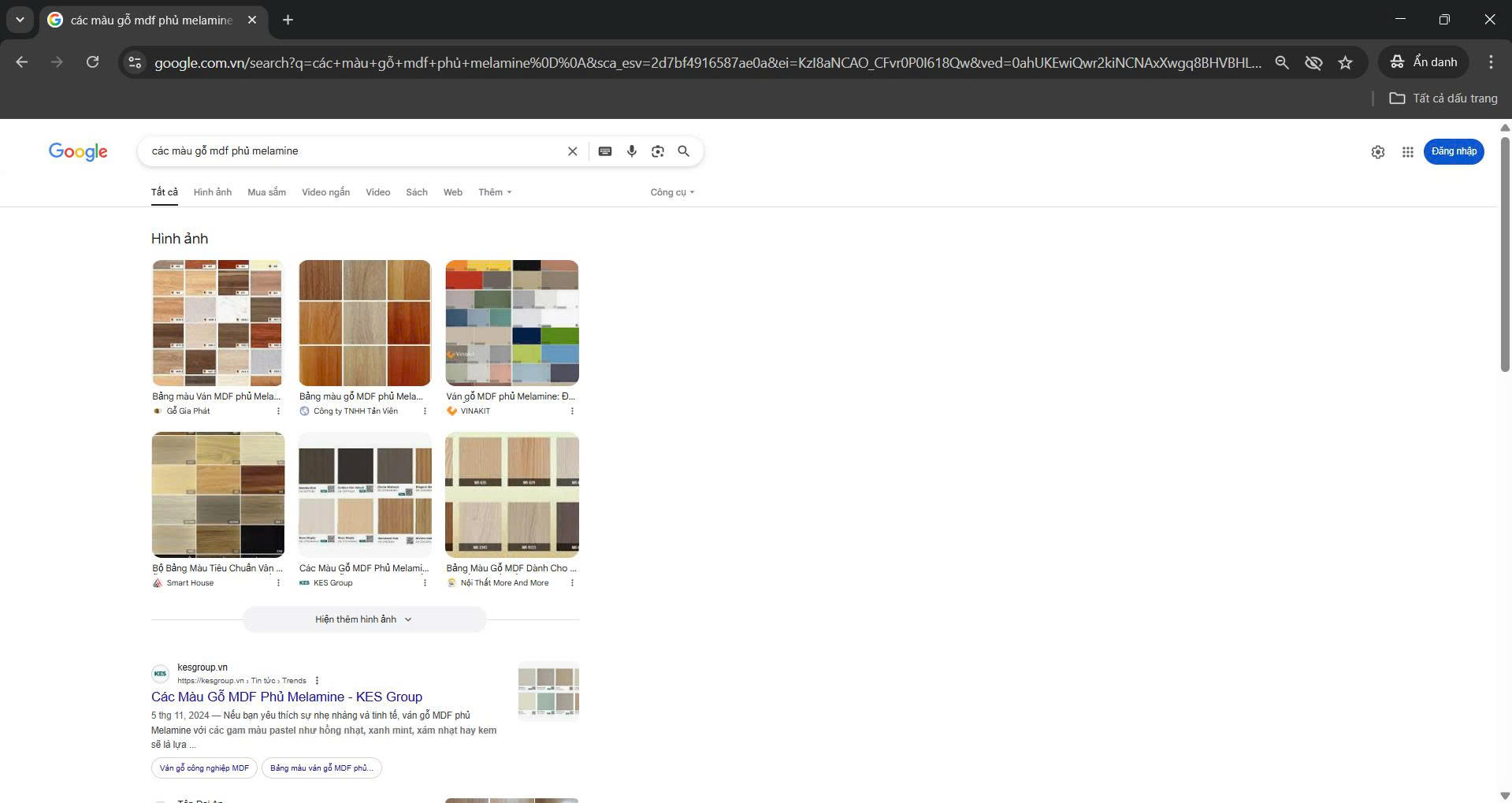The image size is (1512, 803).
Task: Submit search with the magnifier icon
Action: pos(684,151)
